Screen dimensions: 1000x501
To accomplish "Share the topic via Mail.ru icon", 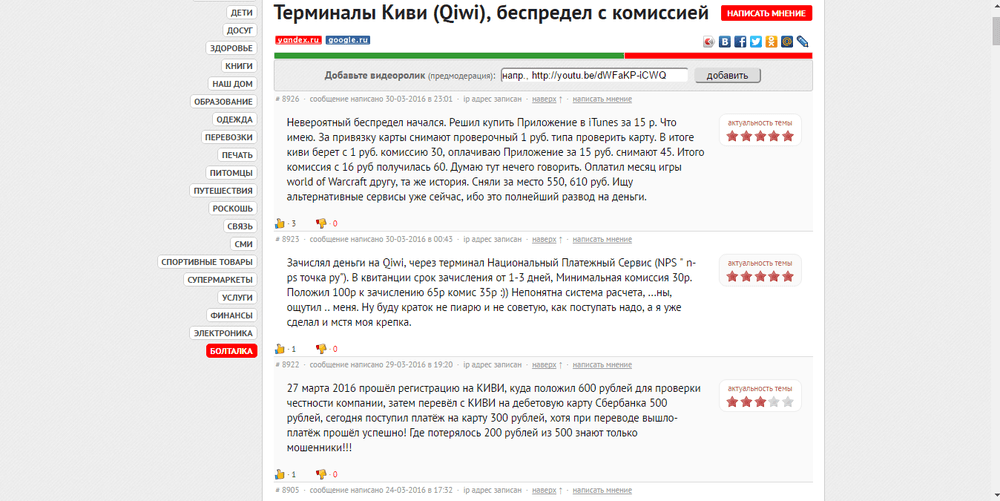I will click(787, 42).
